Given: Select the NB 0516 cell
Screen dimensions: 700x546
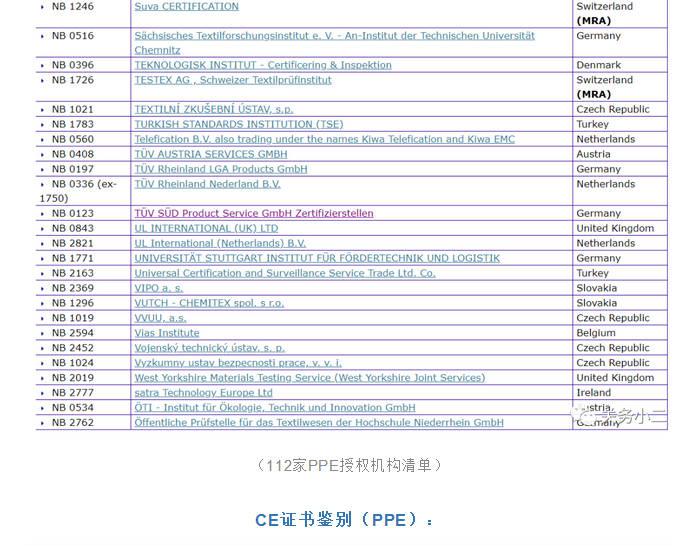Looking at the screenshot, I should [83, 43].
